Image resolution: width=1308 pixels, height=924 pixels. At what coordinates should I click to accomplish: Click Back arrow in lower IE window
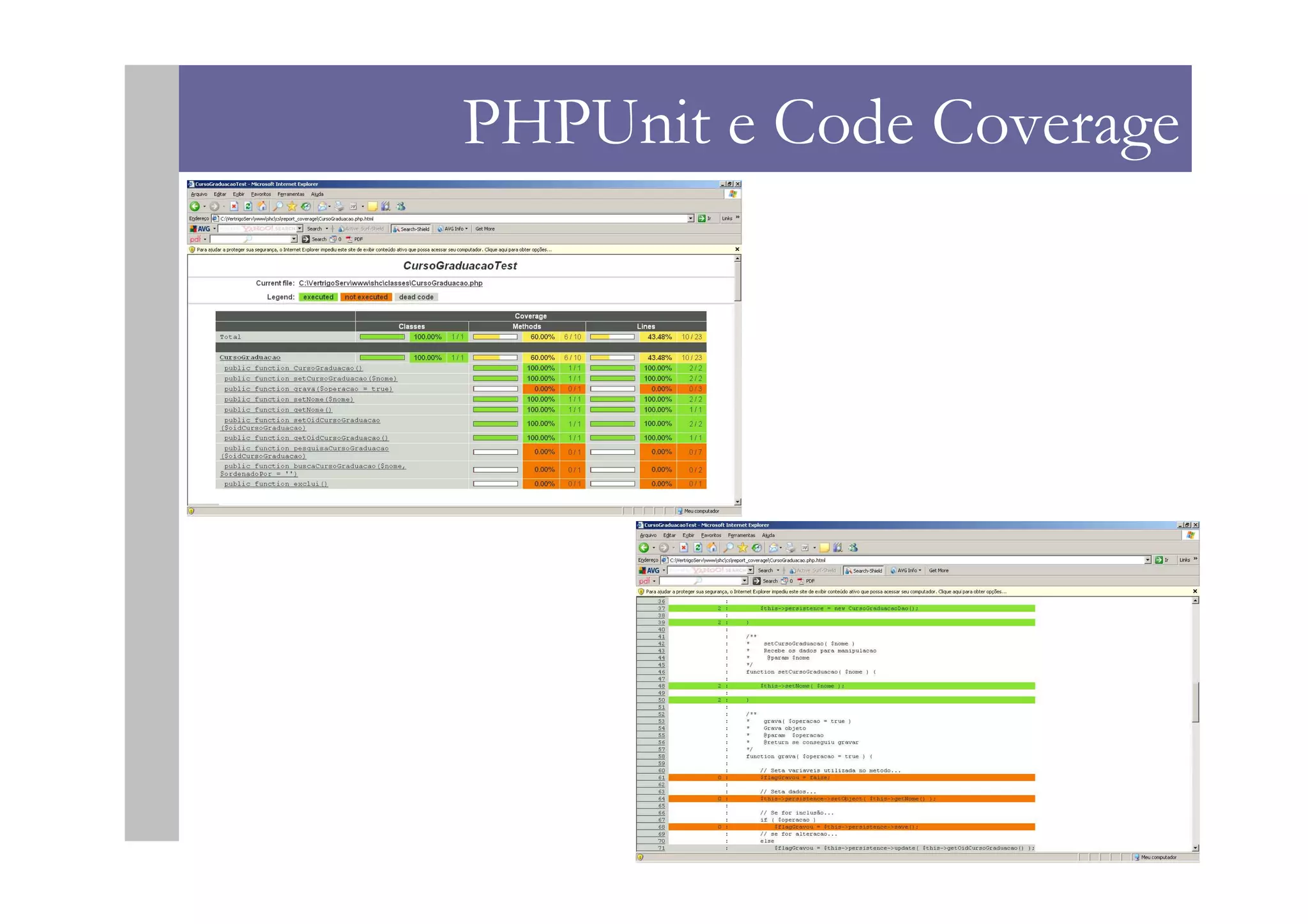[x=644, y=548]
